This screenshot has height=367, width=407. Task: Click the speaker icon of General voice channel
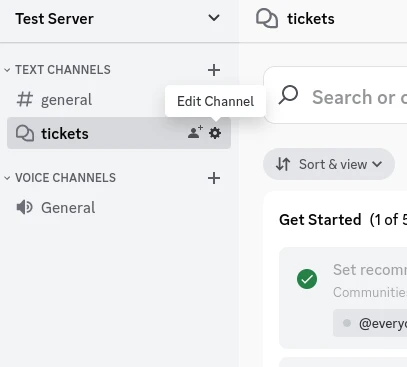pos(24,207)
